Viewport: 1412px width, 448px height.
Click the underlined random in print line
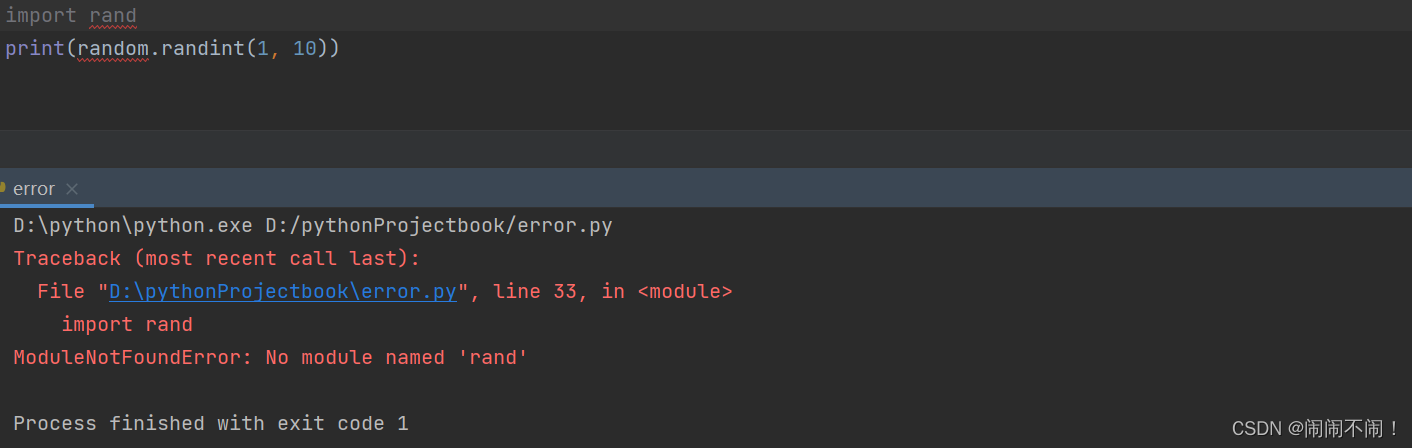pos(113,48)
